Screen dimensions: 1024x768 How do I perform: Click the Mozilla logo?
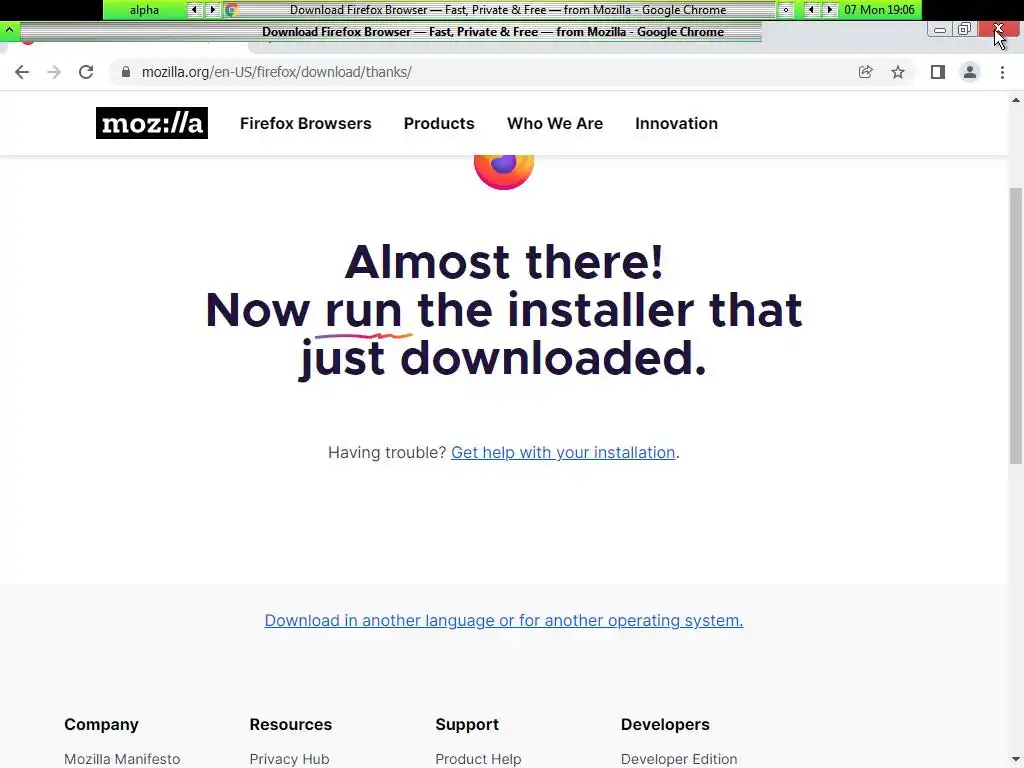(152, 123)
